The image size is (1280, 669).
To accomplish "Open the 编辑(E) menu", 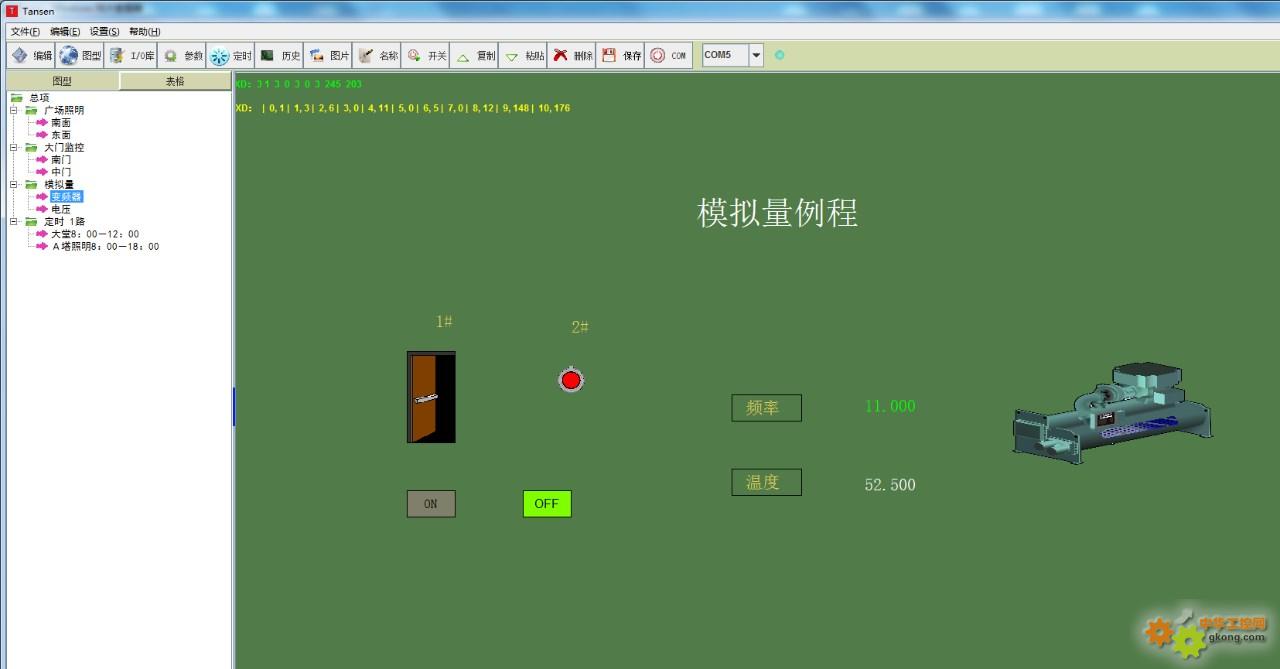I will tap(65, 31).
